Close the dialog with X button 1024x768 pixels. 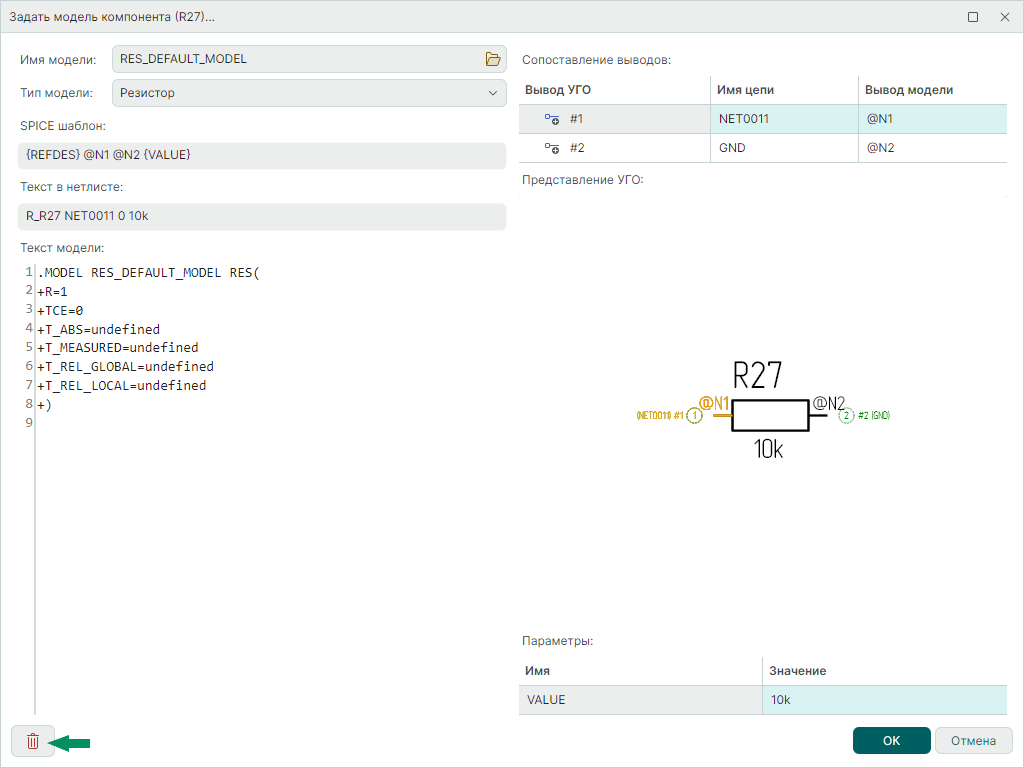click(1004, 17)
